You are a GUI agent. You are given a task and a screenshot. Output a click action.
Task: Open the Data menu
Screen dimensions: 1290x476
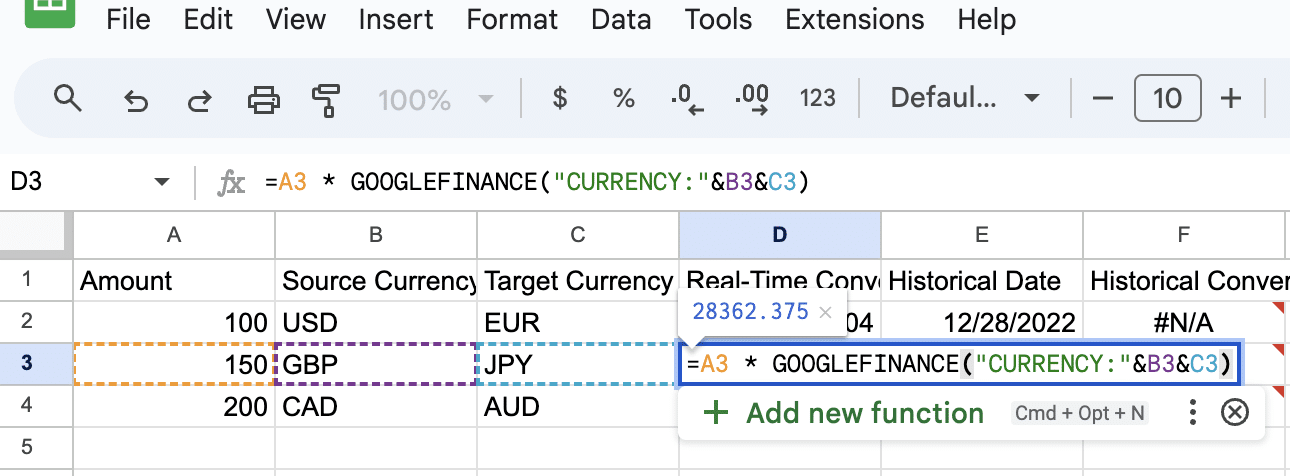coord(621,19)
